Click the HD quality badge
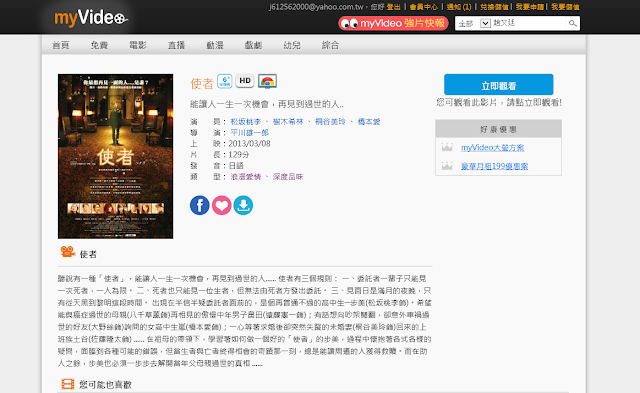This screenshot has width=640, height=393. coord(244,81)
